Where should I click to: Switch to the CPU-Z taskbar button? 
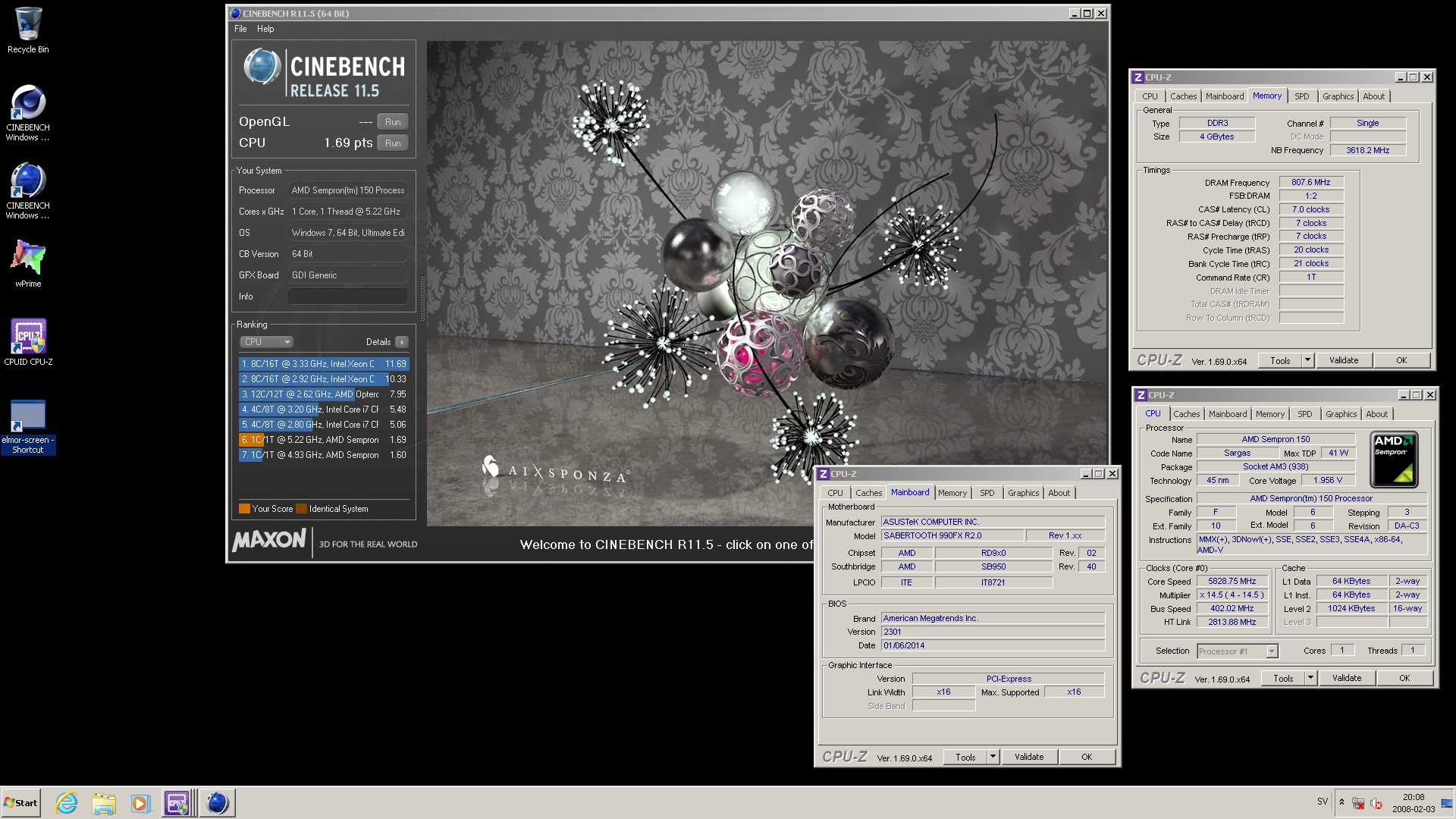(177, 803)
